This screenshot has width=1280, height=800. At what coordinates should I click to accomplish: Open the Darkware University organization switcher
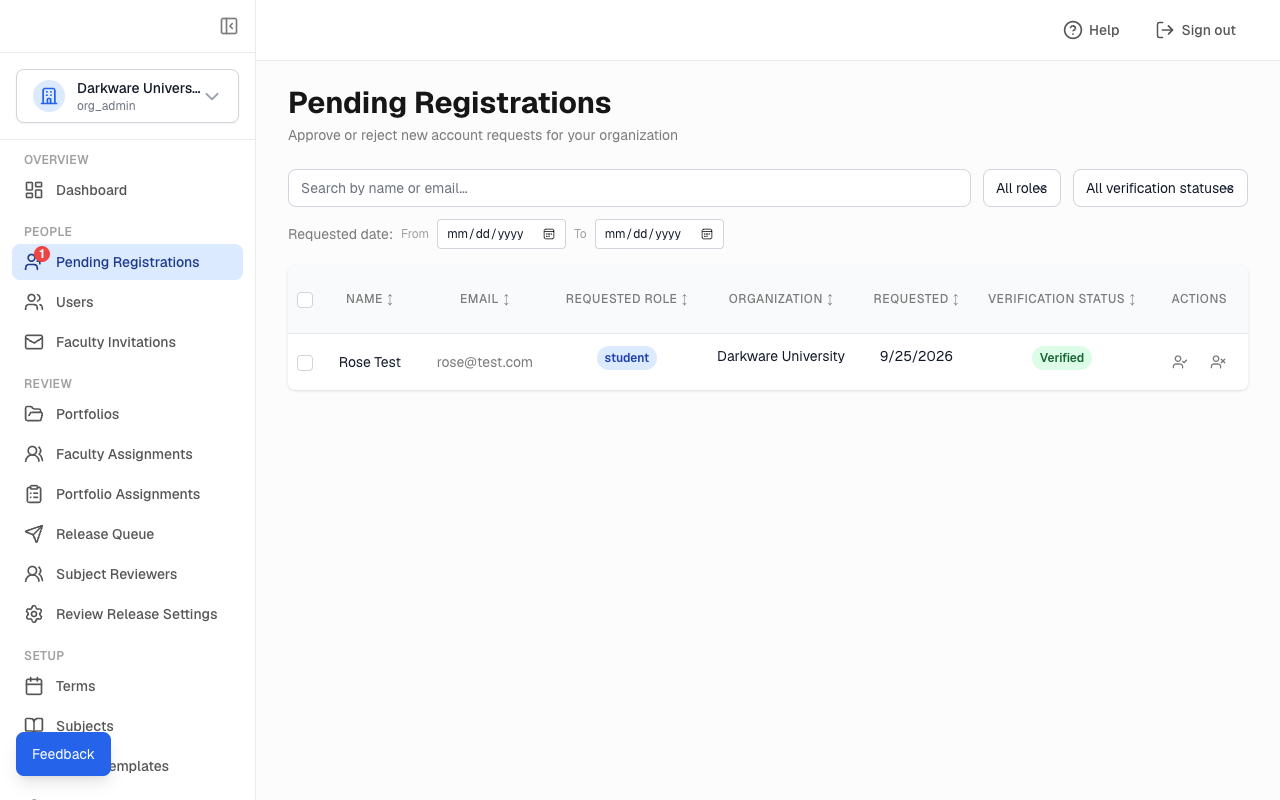[x=127, y=96]
